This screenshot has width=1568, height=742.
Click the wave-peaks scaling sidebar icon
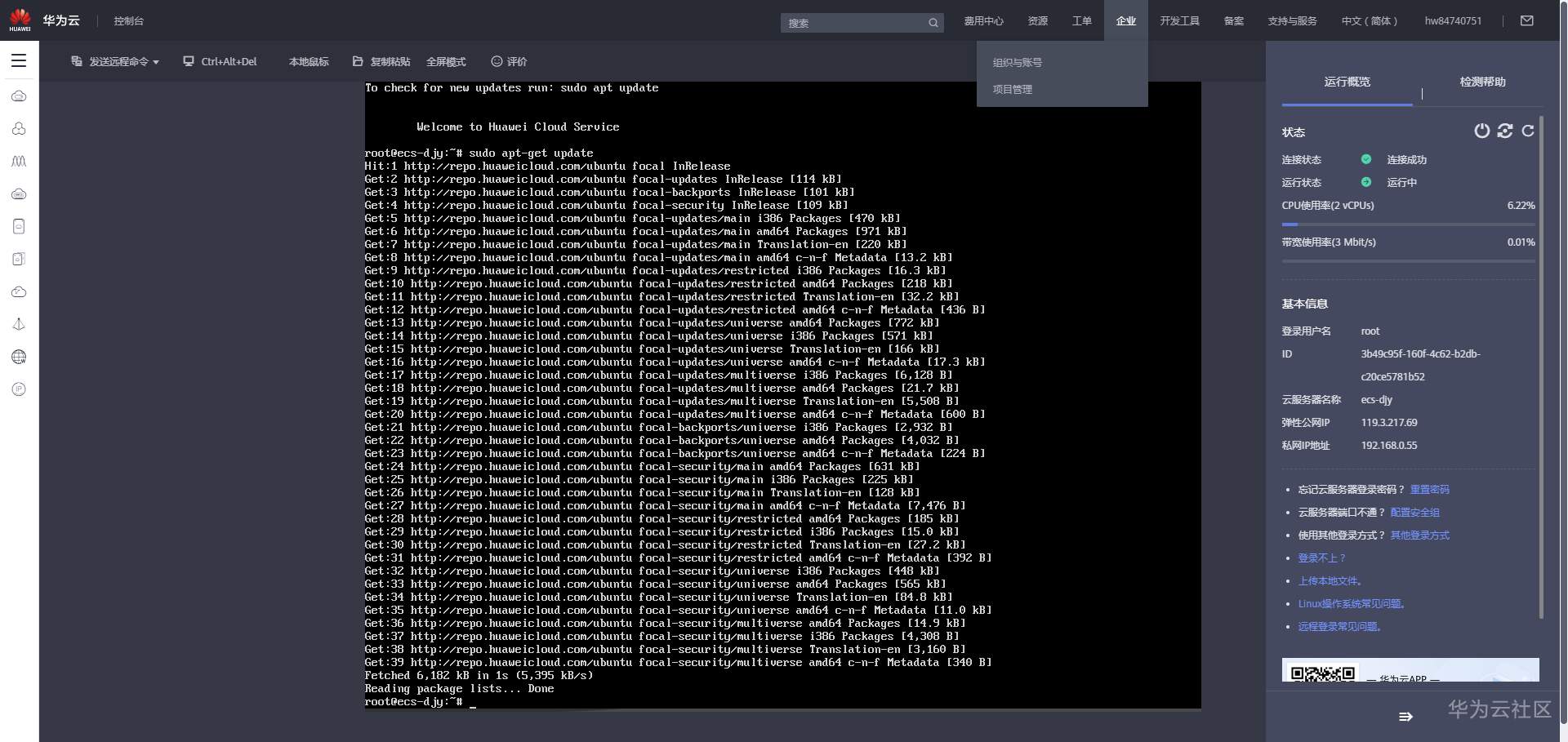[x=19, y=162]
